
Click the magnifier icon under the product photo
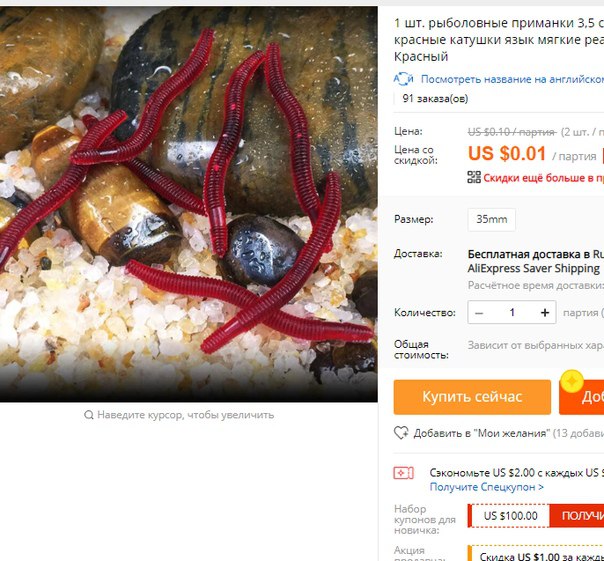pyautogui.click(x=89, y=415)
